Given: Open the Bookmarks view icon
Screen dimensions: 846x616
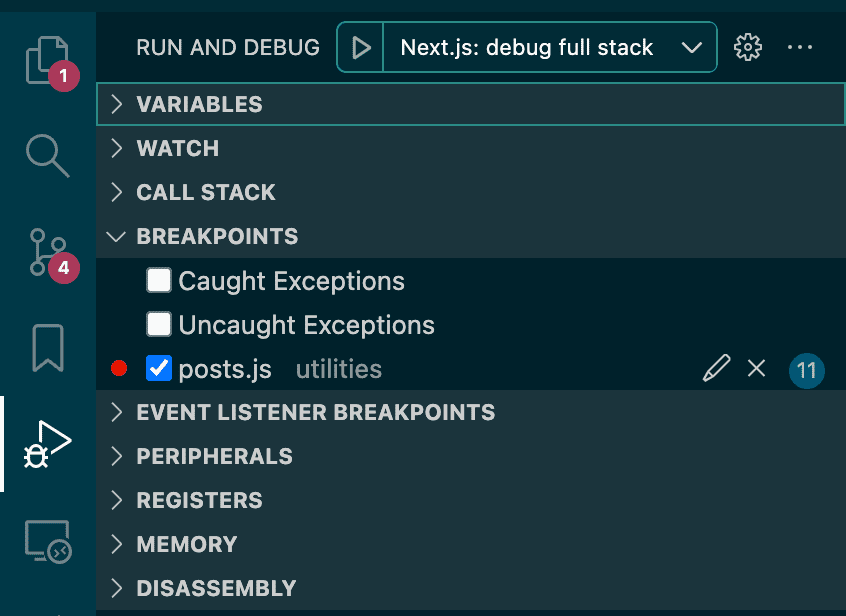Looking at the screenshot, I should click(47, 347).
